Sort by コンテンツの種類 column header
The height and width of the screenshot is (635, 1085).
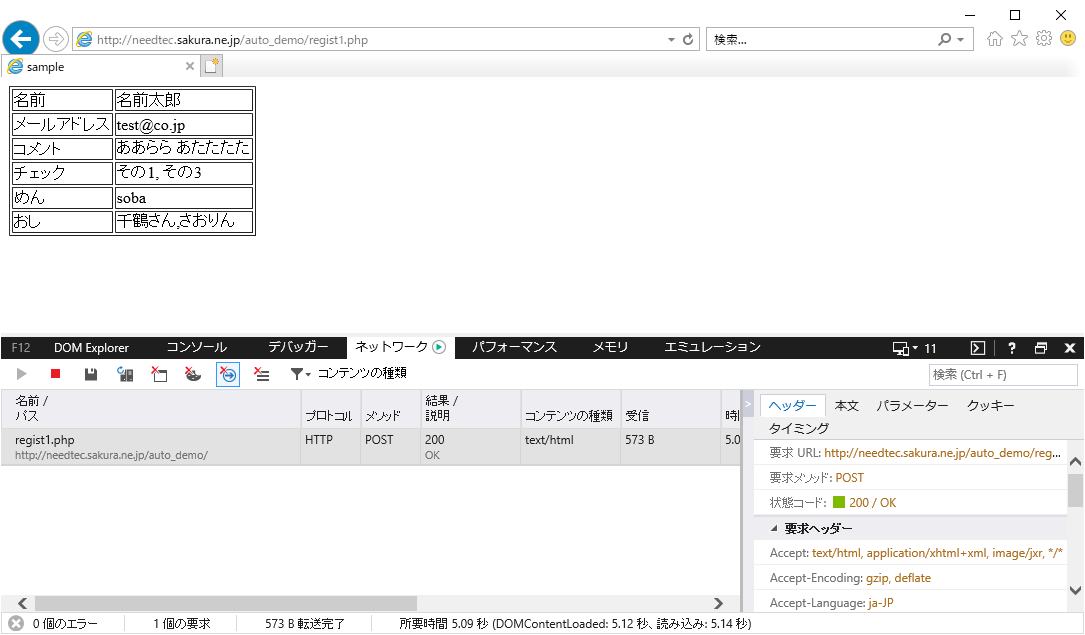tap(570, 409)
